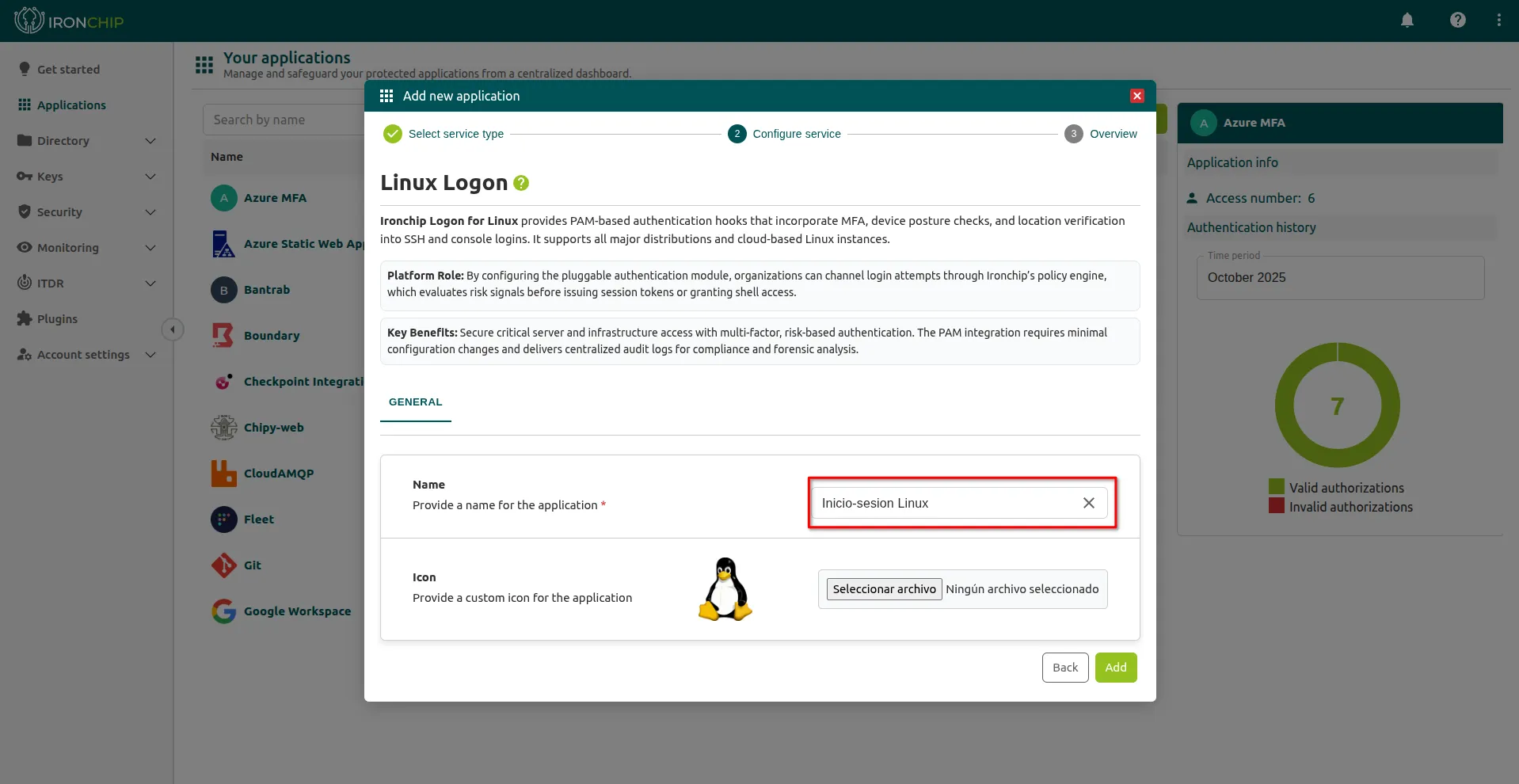Open the October 2025 time period selector
The width and height of the screenshot is (1519, 784).
pos(1340,278)
